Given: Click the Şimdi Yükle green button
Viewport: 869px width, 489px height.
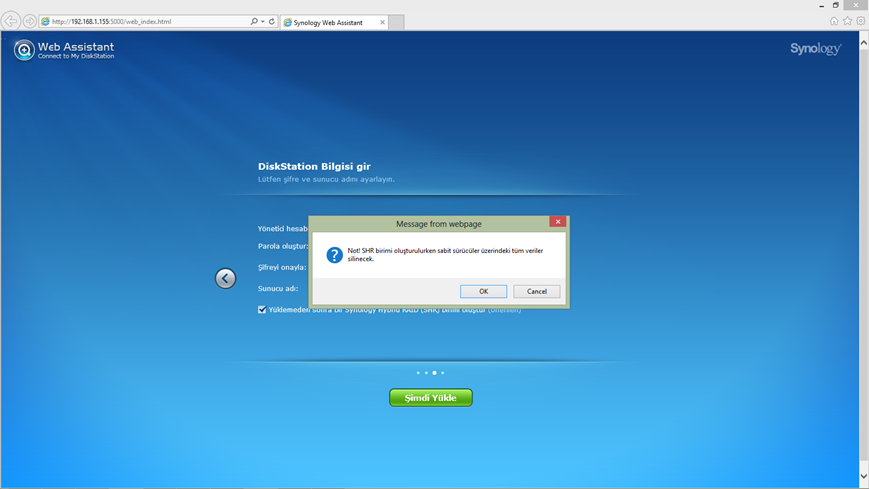Looking at the screenshot, I should coord(431,398).
